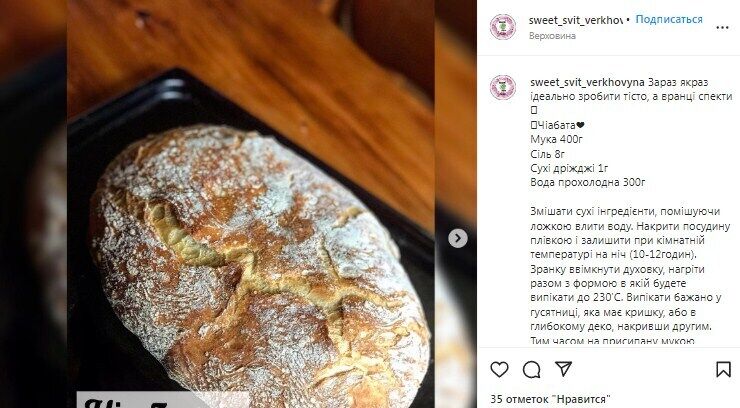Go to next photo with arrow button
Viewport: 740px width, 408px height.
point(457,238)
